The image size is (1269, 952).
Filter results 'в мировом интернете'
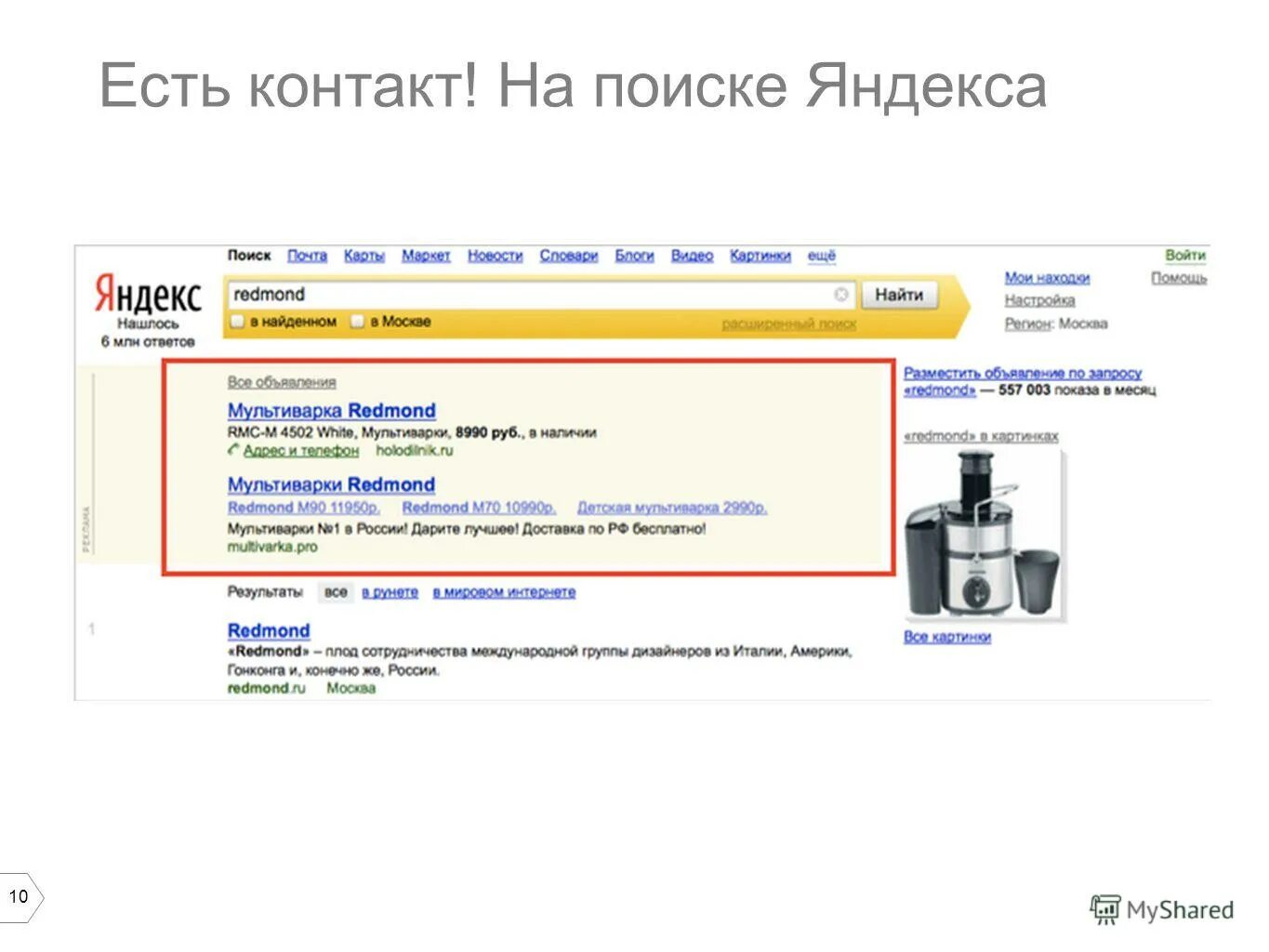(x=504, y=592)
